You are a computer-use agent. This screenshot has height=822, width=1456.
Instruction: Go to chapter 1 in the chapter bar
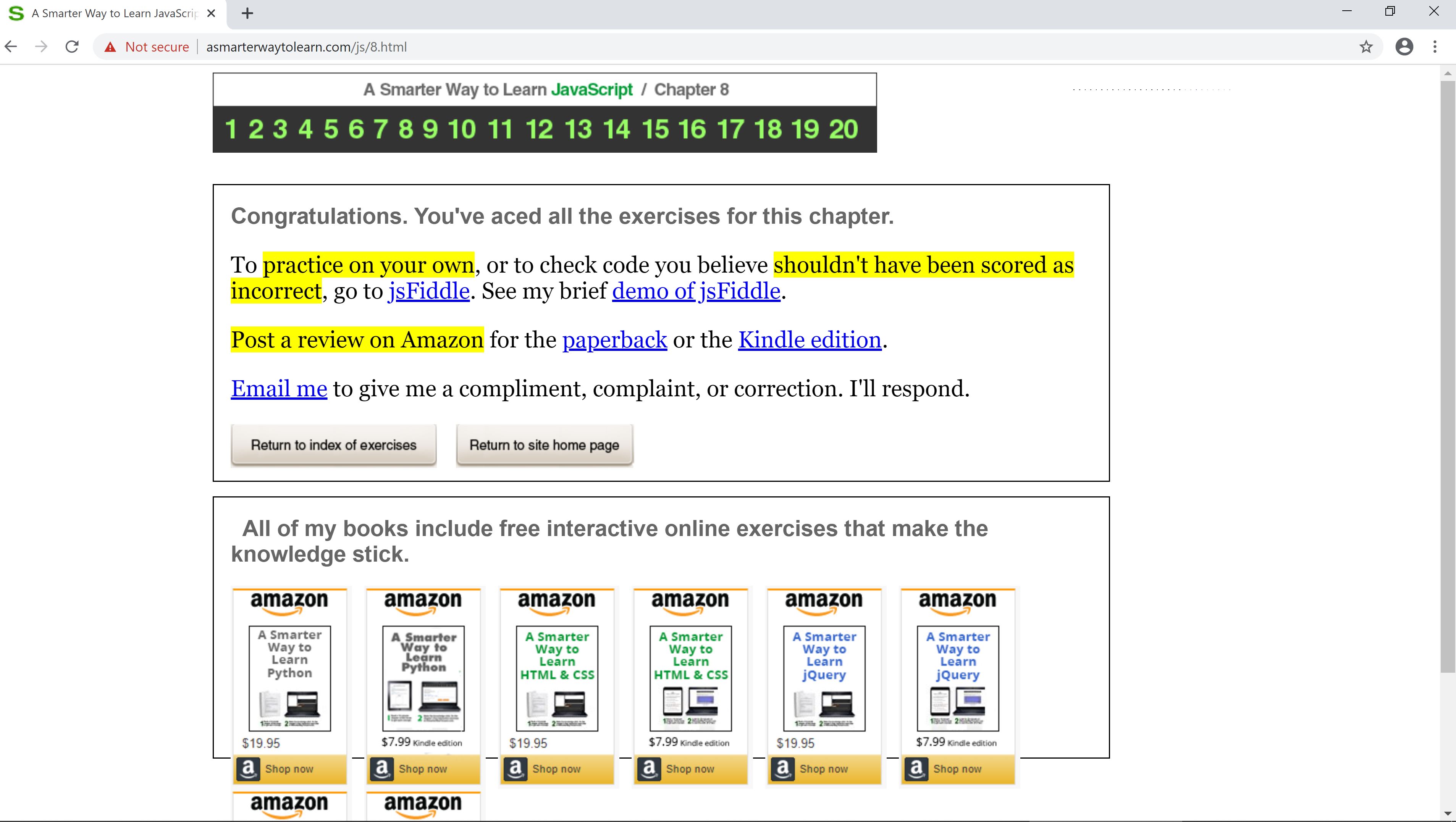click(231, 129)
